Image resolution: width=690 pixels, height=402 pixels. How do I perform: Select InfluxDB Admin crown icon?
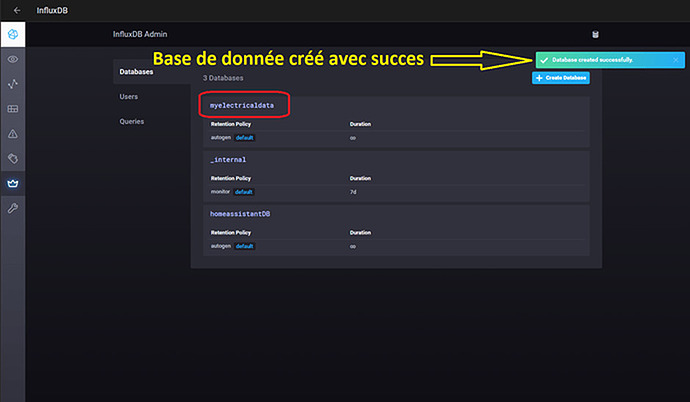[13, 183]
